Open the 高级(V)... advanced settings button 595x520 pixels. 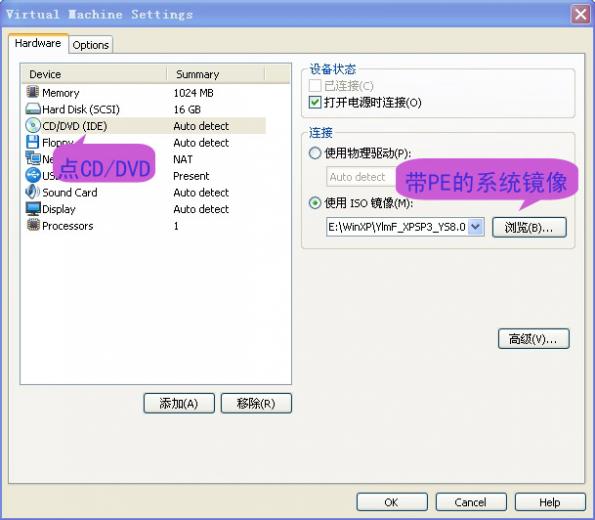[x=534, y=339]
